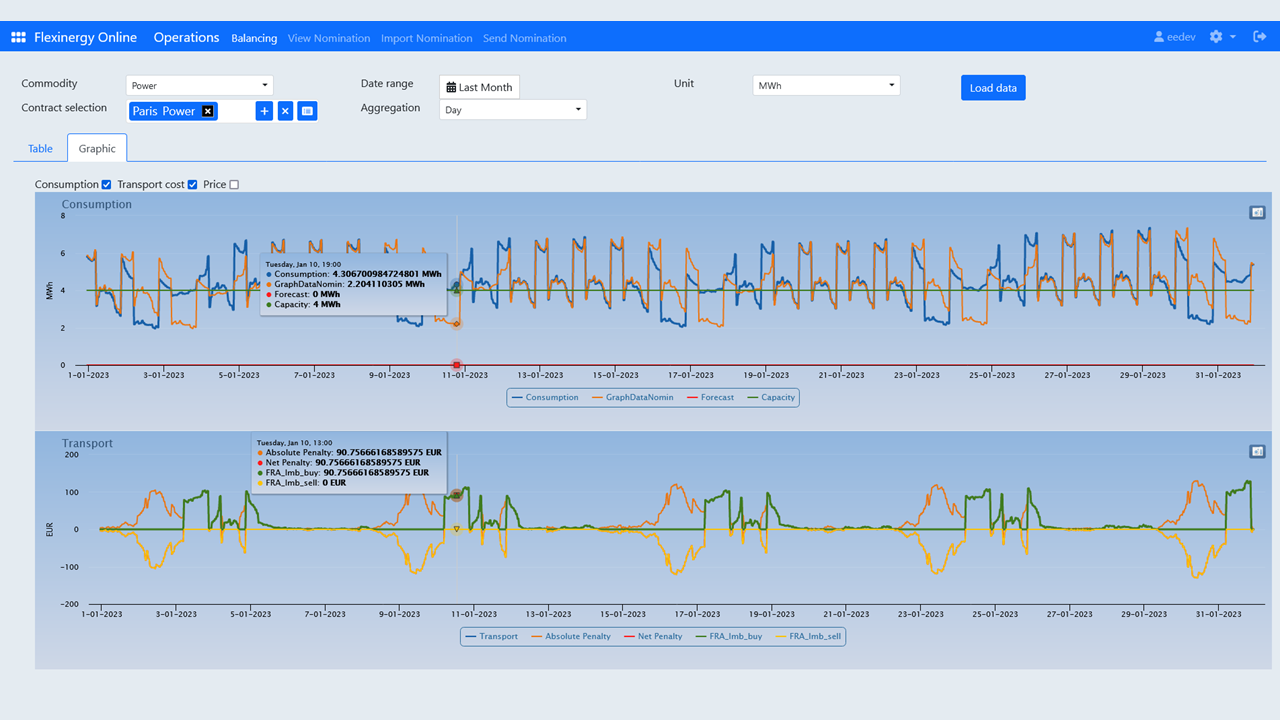Click the logout icon in header
This screenshot has width=1280, height=720.
point(1259,37)
